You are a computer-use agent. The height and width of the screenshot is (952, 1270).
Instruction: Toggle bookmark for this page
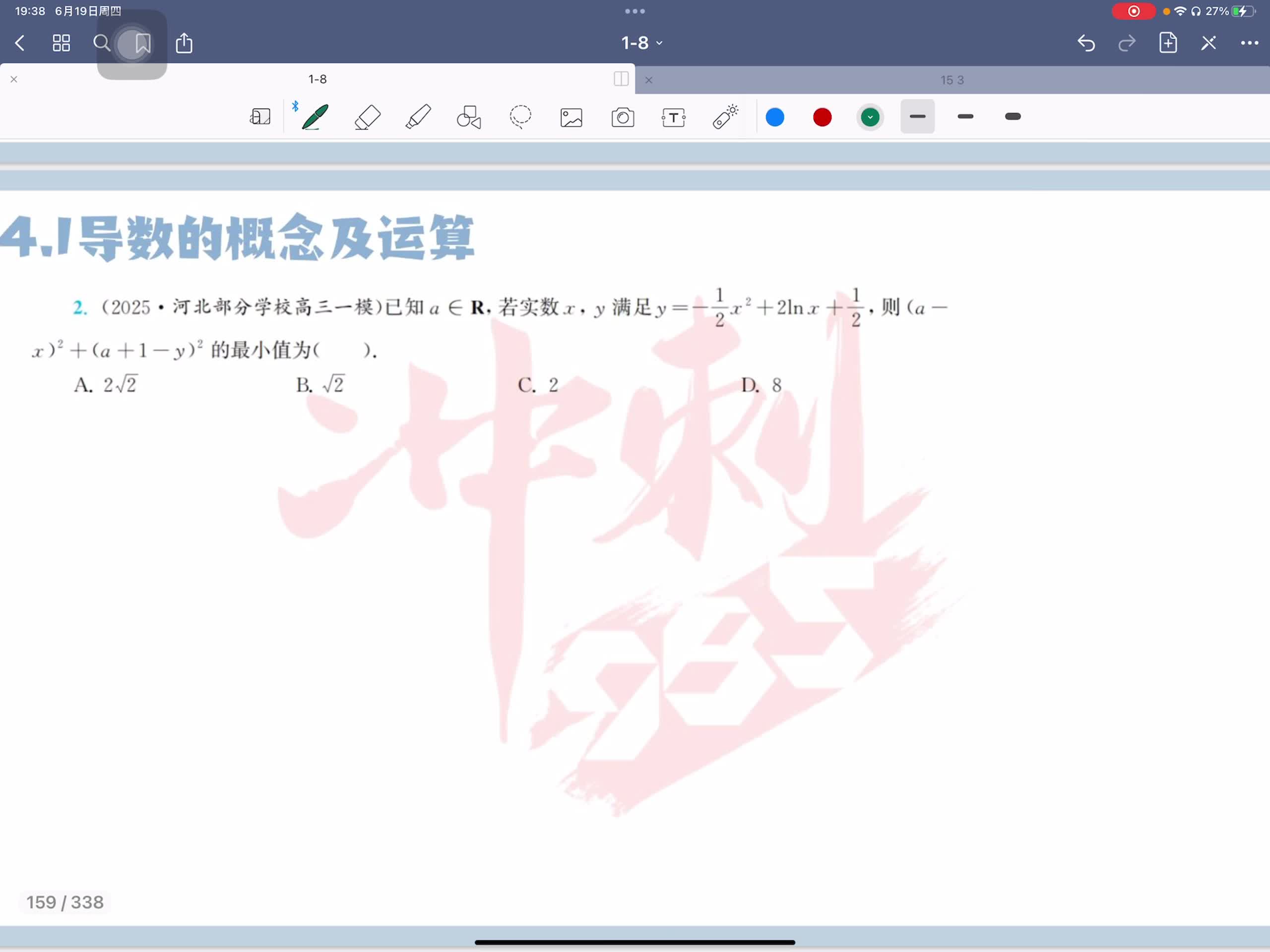point(142,43)
